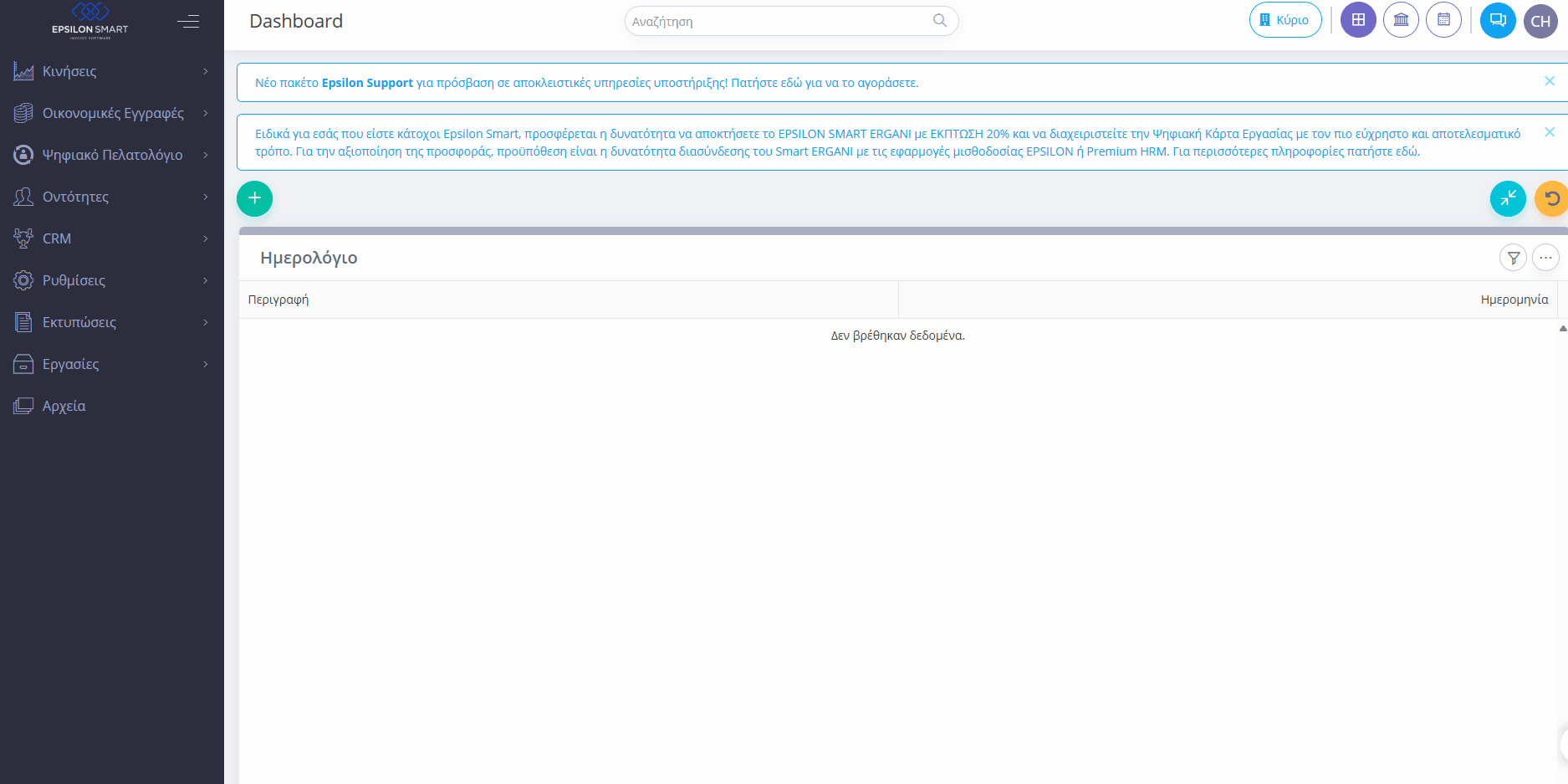Open the Εργασίες menu

pos(112,364)
